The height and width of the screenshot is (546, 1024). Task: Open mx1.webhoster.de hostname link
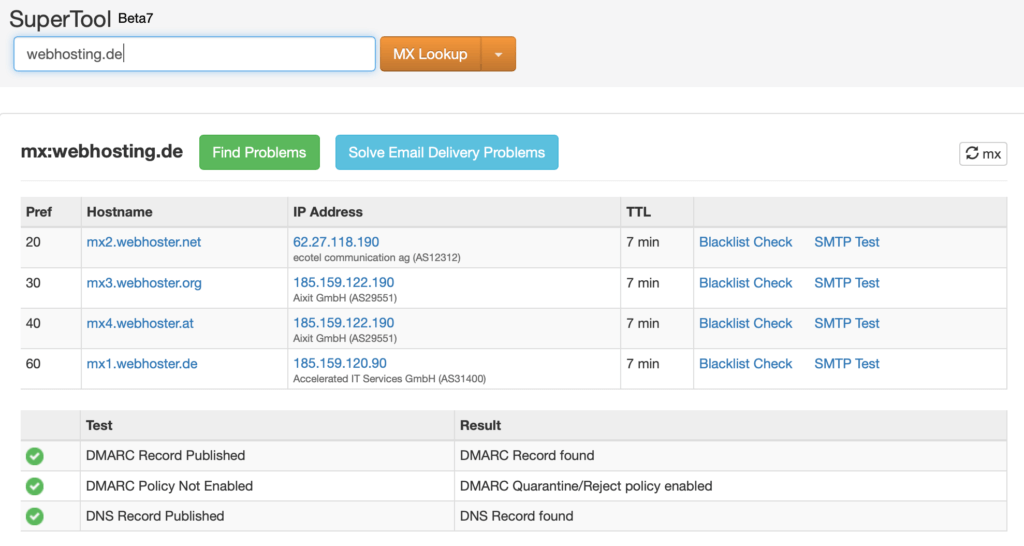point(142,364)
